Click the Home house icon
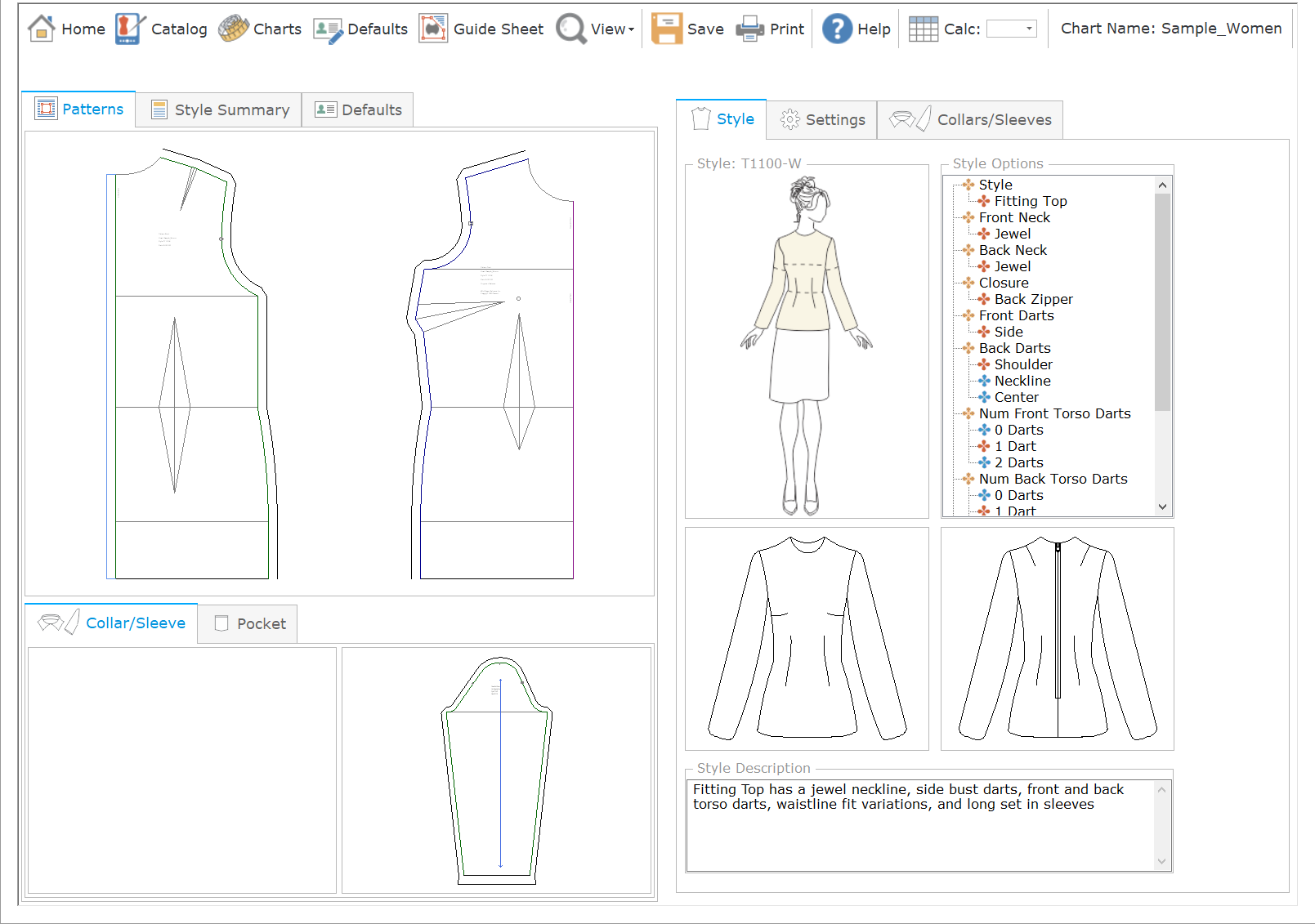1315x924 pixels. [41, 29]
